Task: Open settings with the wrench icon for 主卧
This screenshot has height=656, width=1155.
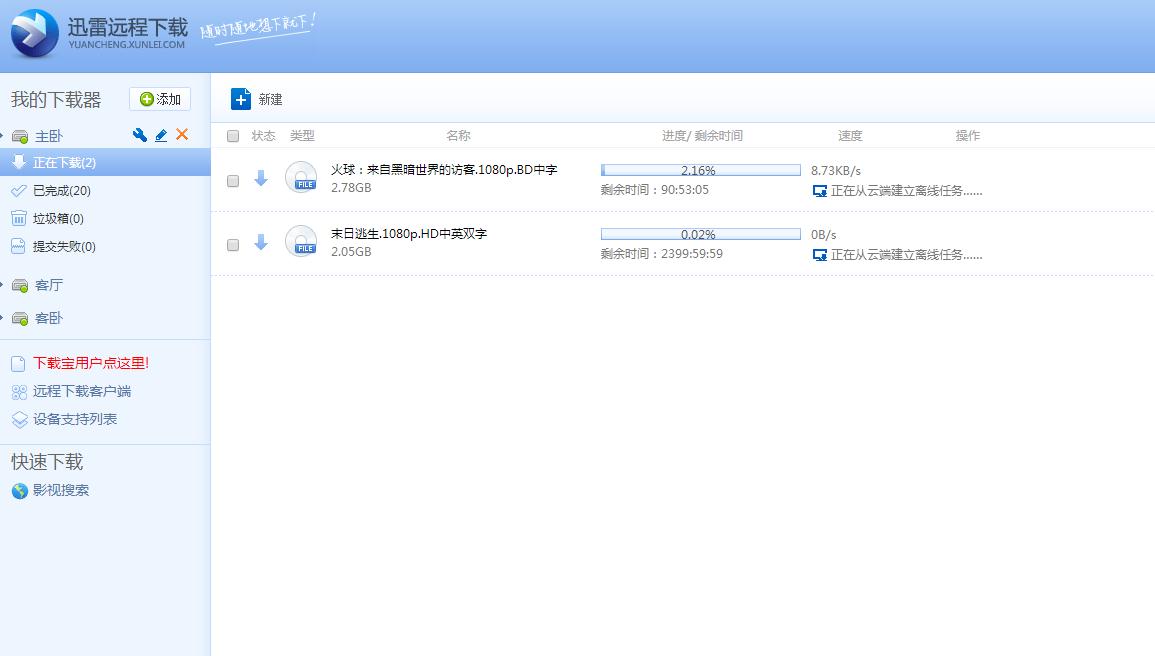Action: 140,134
